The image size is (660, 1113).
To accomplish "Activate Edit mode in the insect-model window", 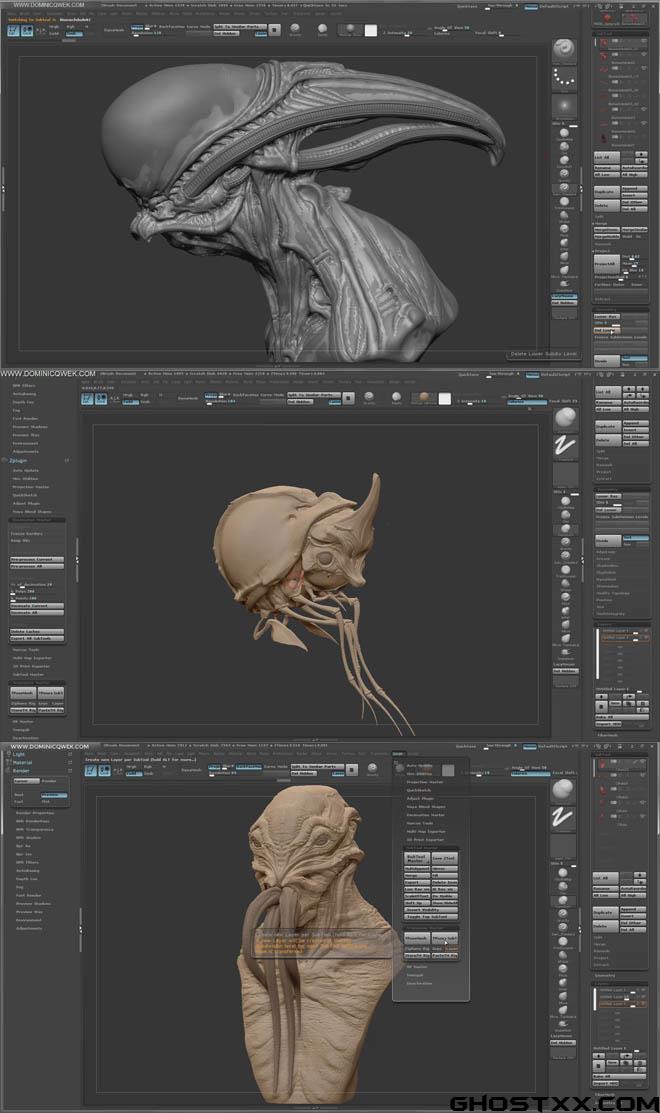I will pos(87,399).
